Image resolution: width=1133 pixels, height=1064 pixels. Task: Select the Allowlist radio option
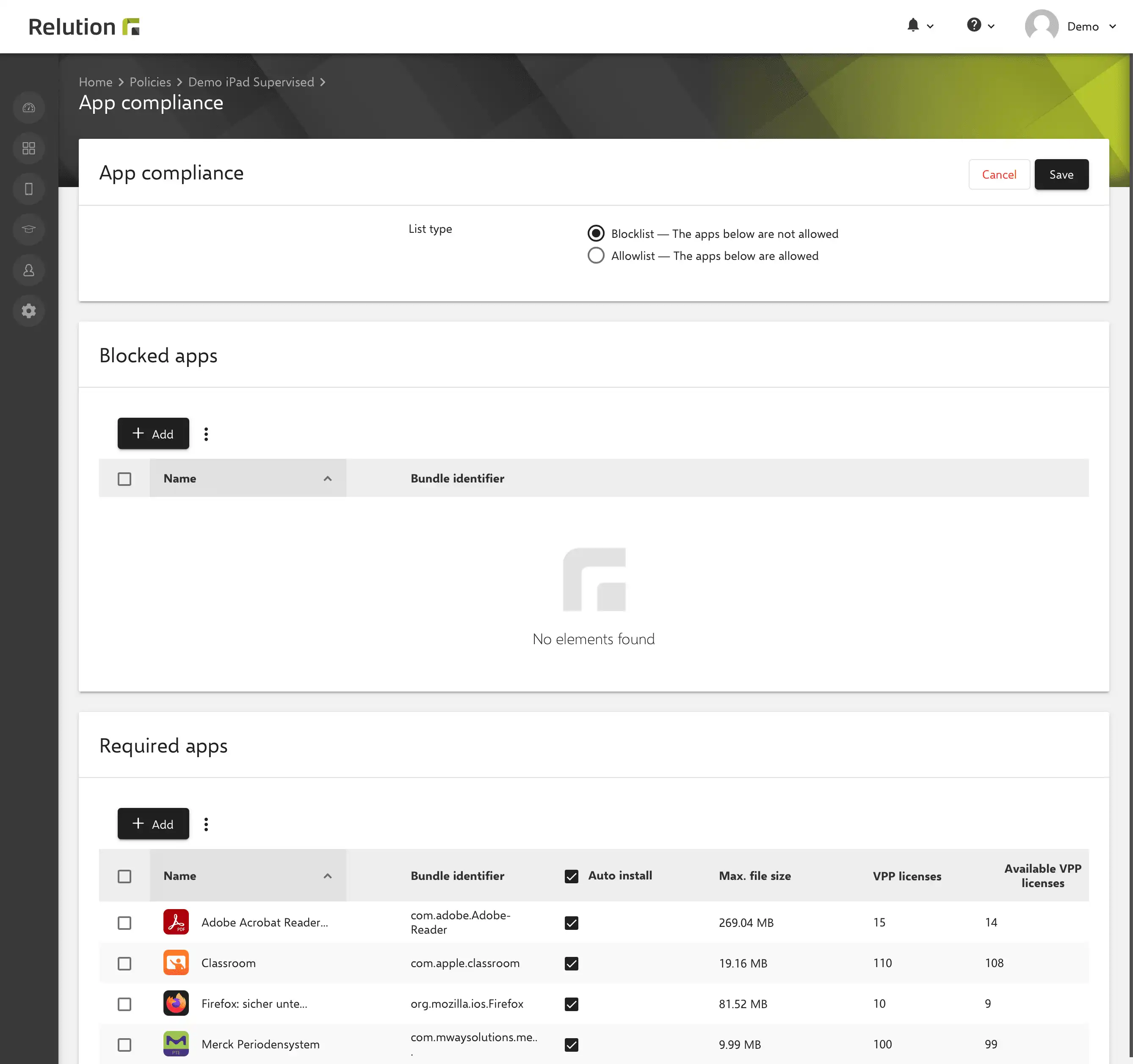tap(596, 256)
